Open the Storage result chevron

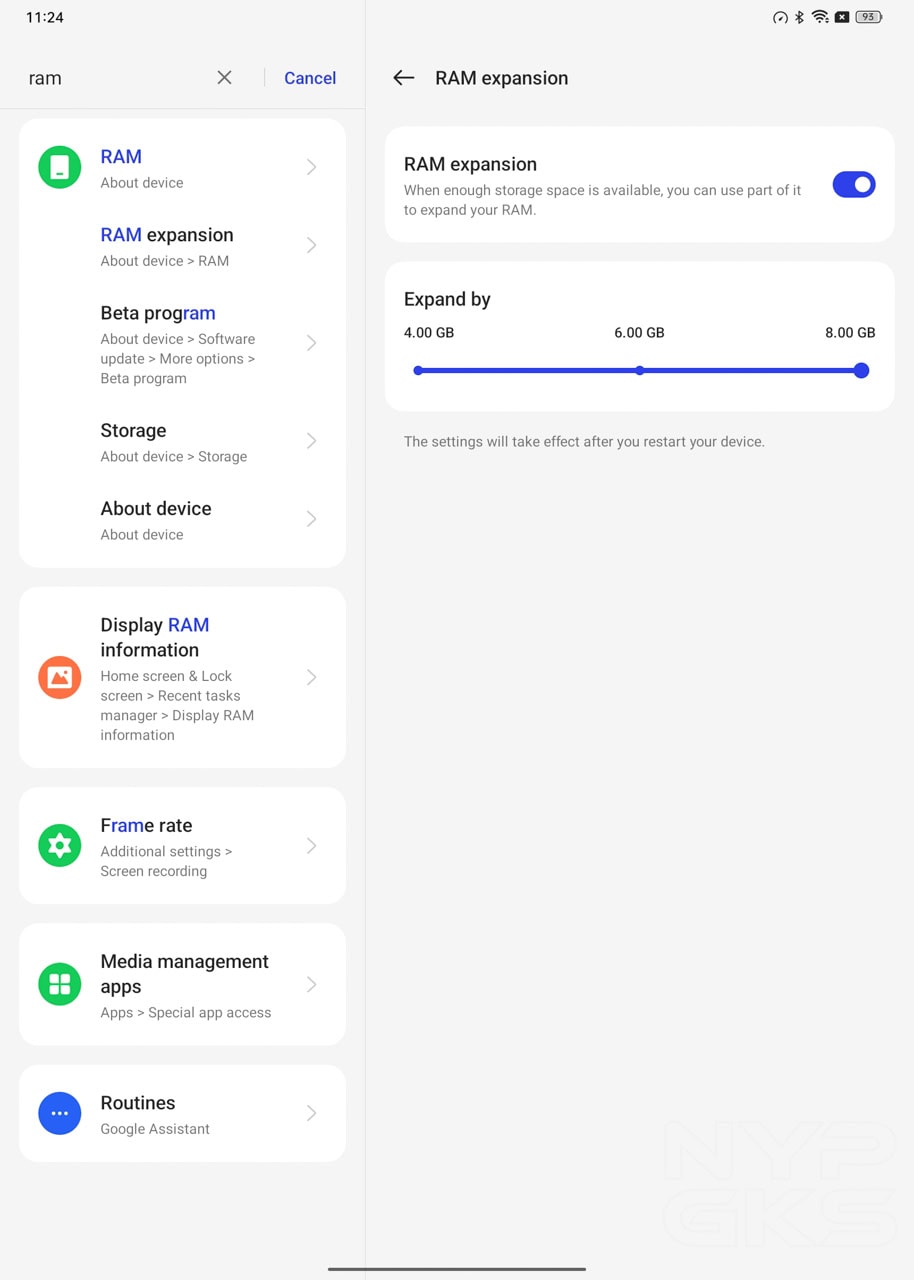[311, 441]
